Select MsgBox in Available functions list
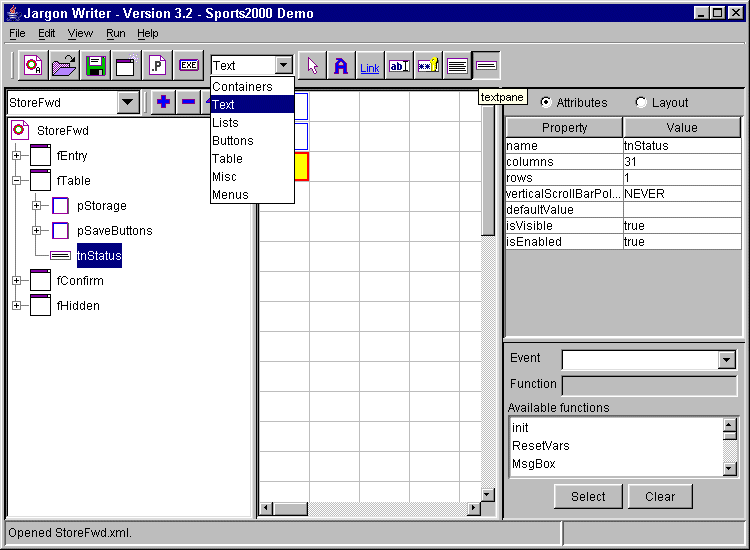 [534, 464]
